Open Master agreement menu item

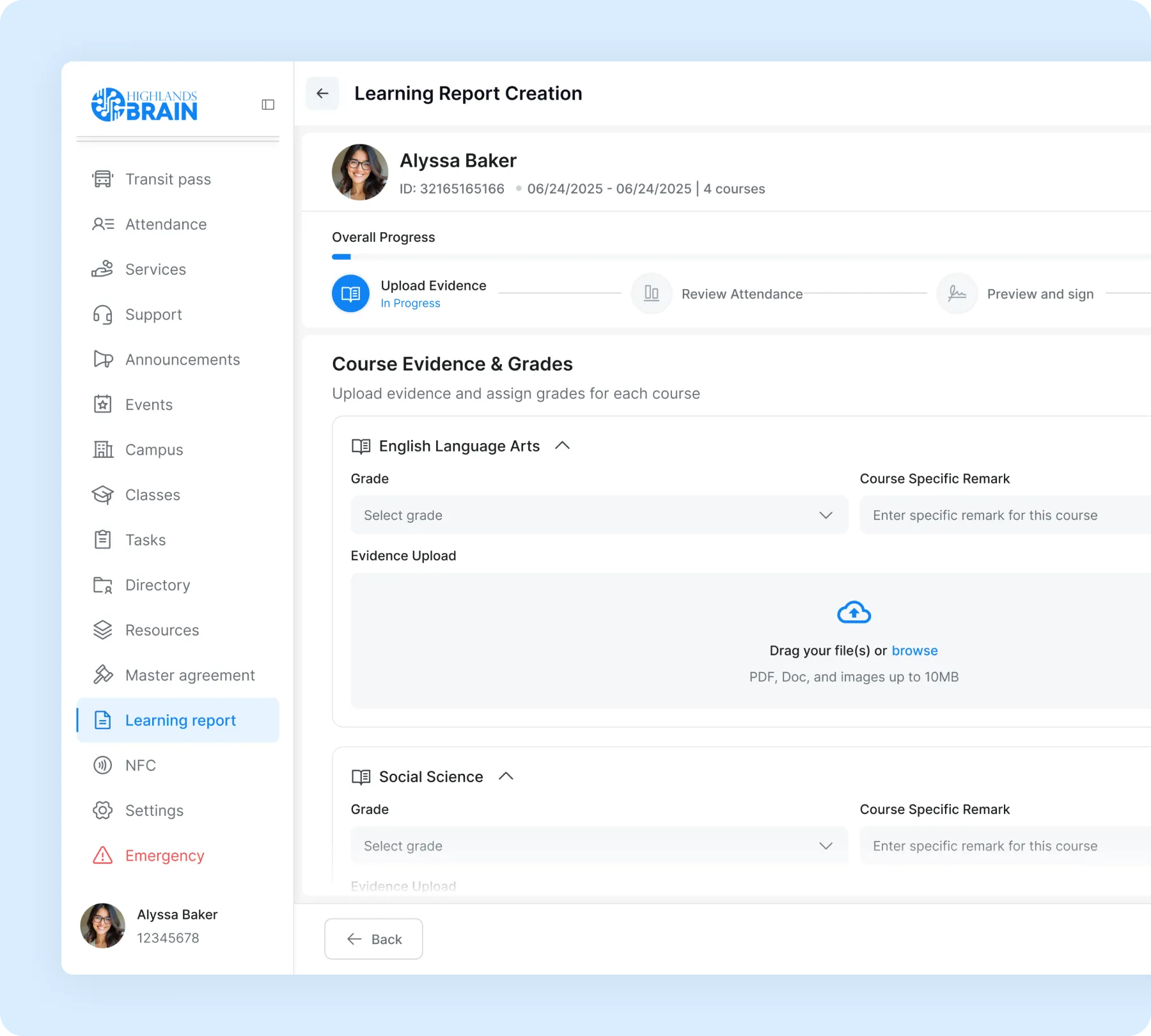tap(178, 675)
